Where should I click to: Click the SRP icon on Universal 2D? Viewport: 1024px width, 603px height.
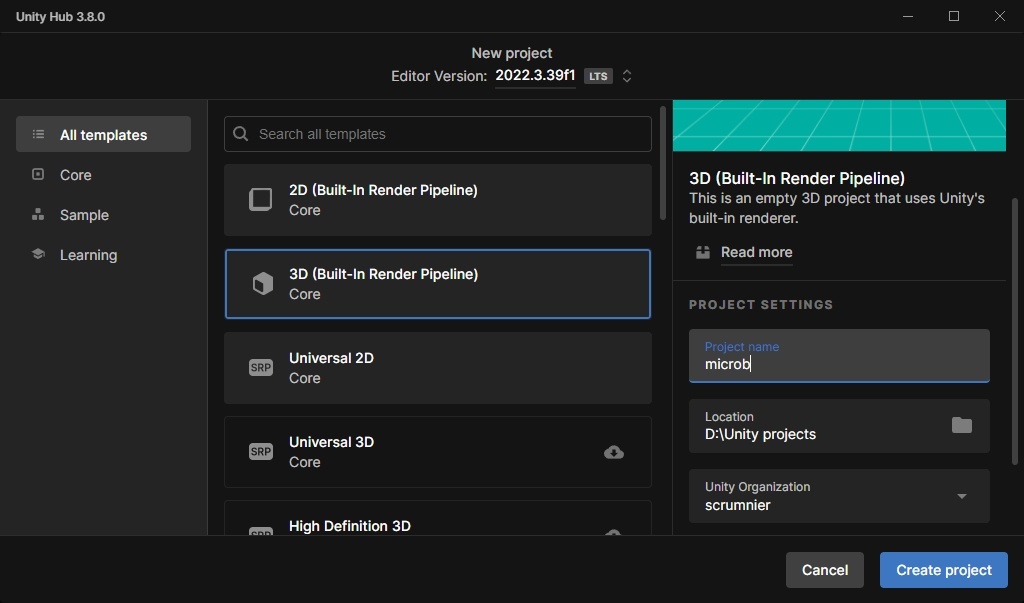click(x=261, y=367)
